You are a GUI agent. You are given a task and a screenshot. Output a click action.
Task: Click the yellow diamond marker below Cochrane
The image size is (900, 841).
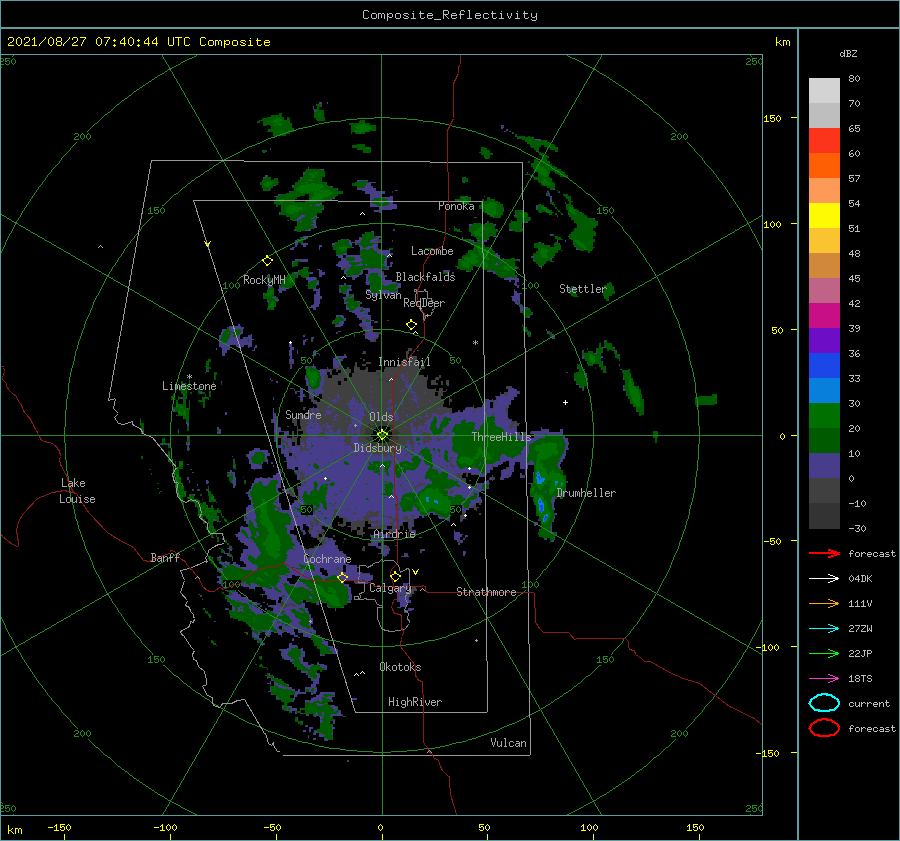click(x=343, y=577)
